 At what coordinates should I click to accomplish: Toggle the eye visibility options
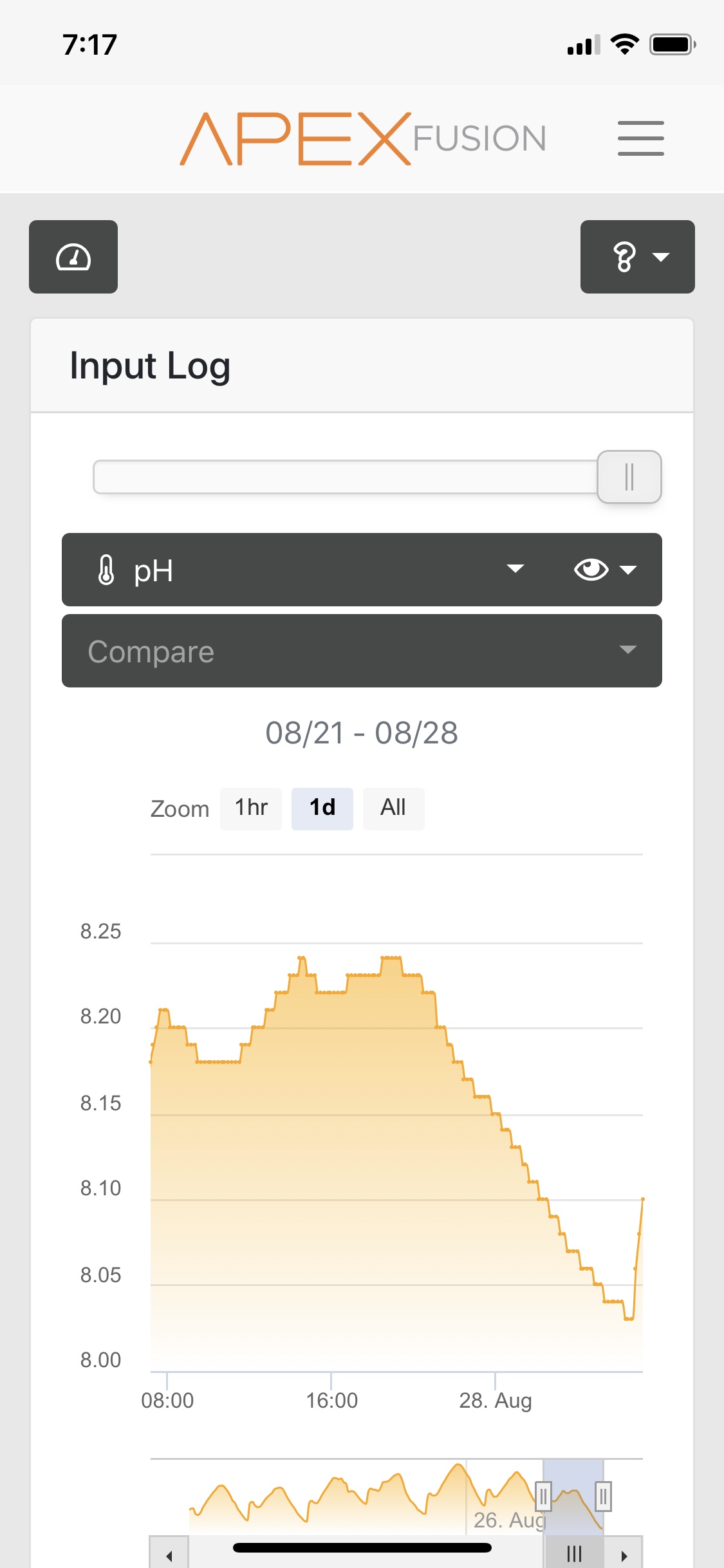605,570
